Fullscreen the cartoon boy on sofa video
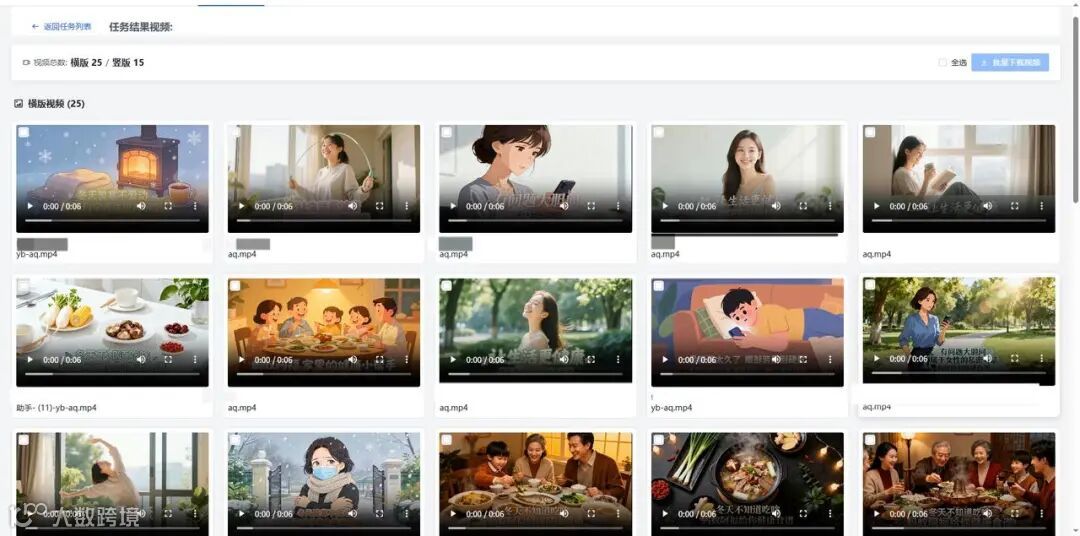1080x536 pixels. tap(803, 360)
